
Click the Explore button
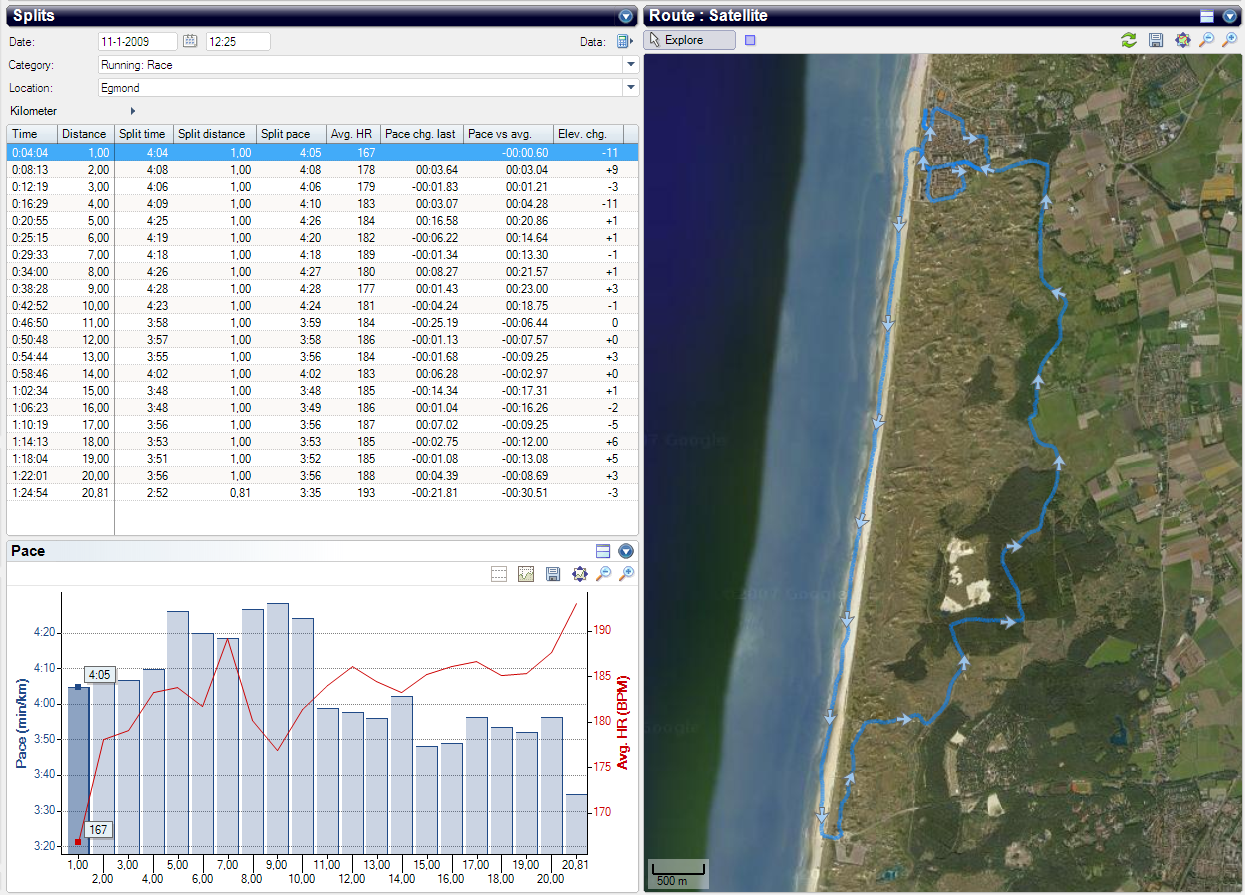(x=690, y=40)
